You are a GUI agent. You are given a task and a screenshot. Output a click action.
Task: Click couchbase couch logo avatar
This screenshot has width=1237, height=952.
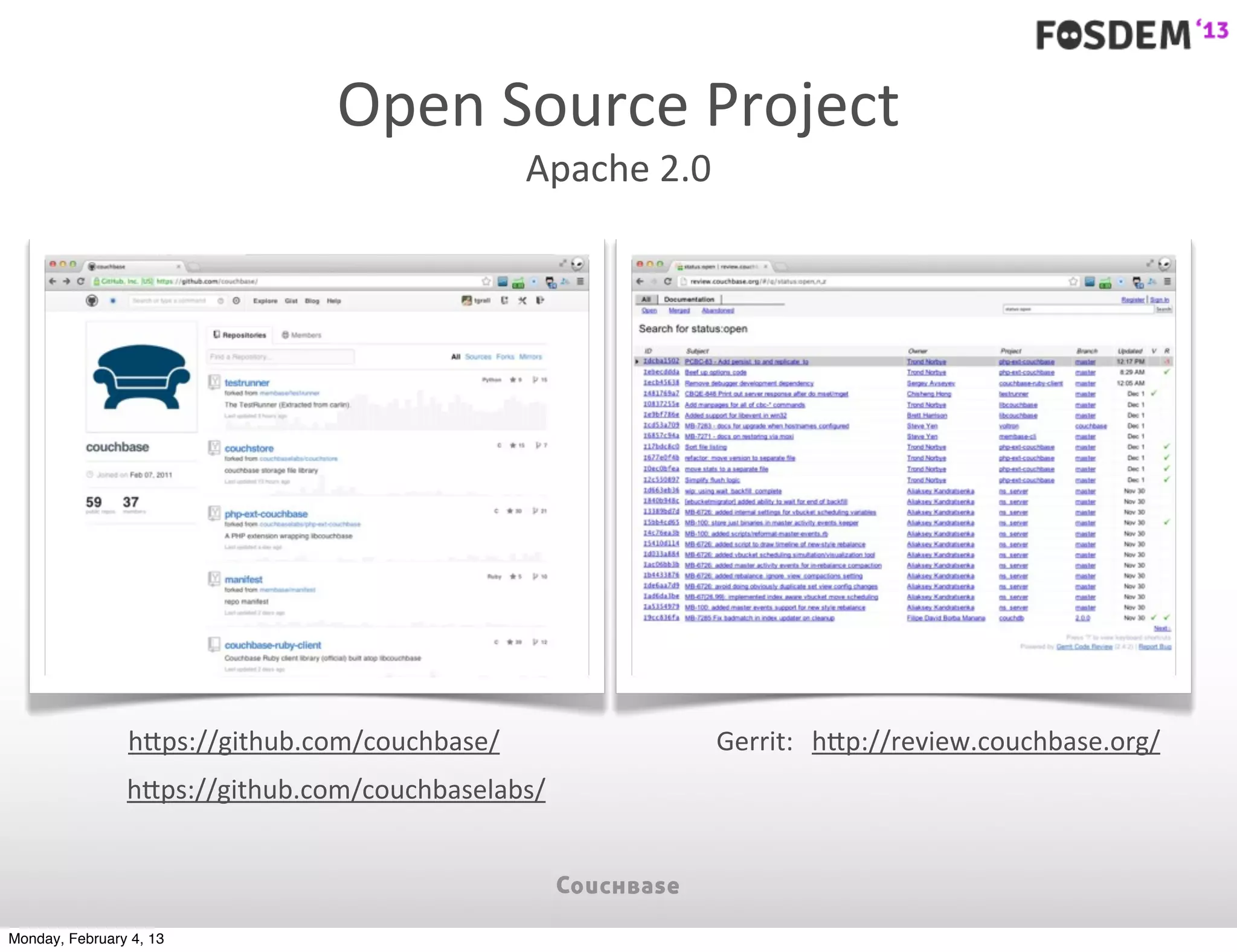pos(141,377)
